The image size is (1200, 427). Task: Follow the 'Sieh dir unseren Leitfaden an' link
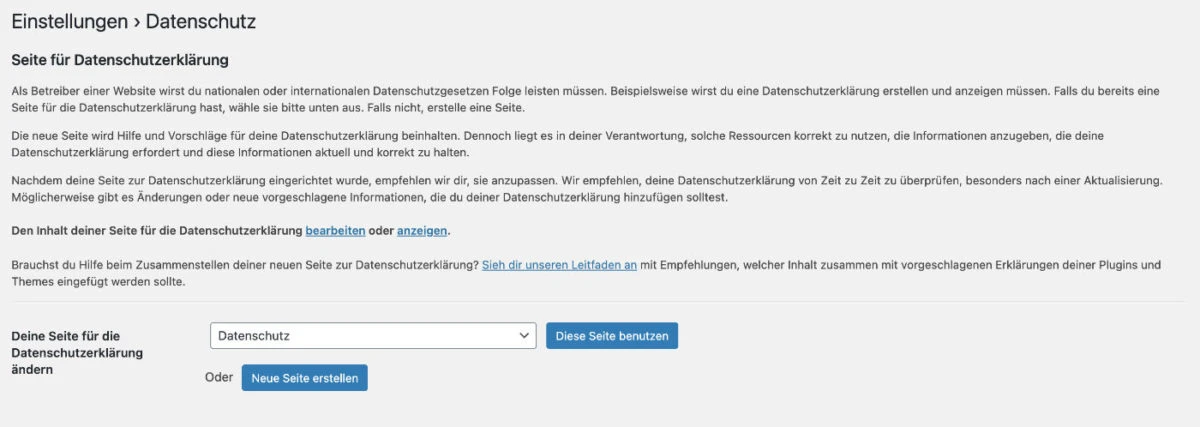[559, 265]
